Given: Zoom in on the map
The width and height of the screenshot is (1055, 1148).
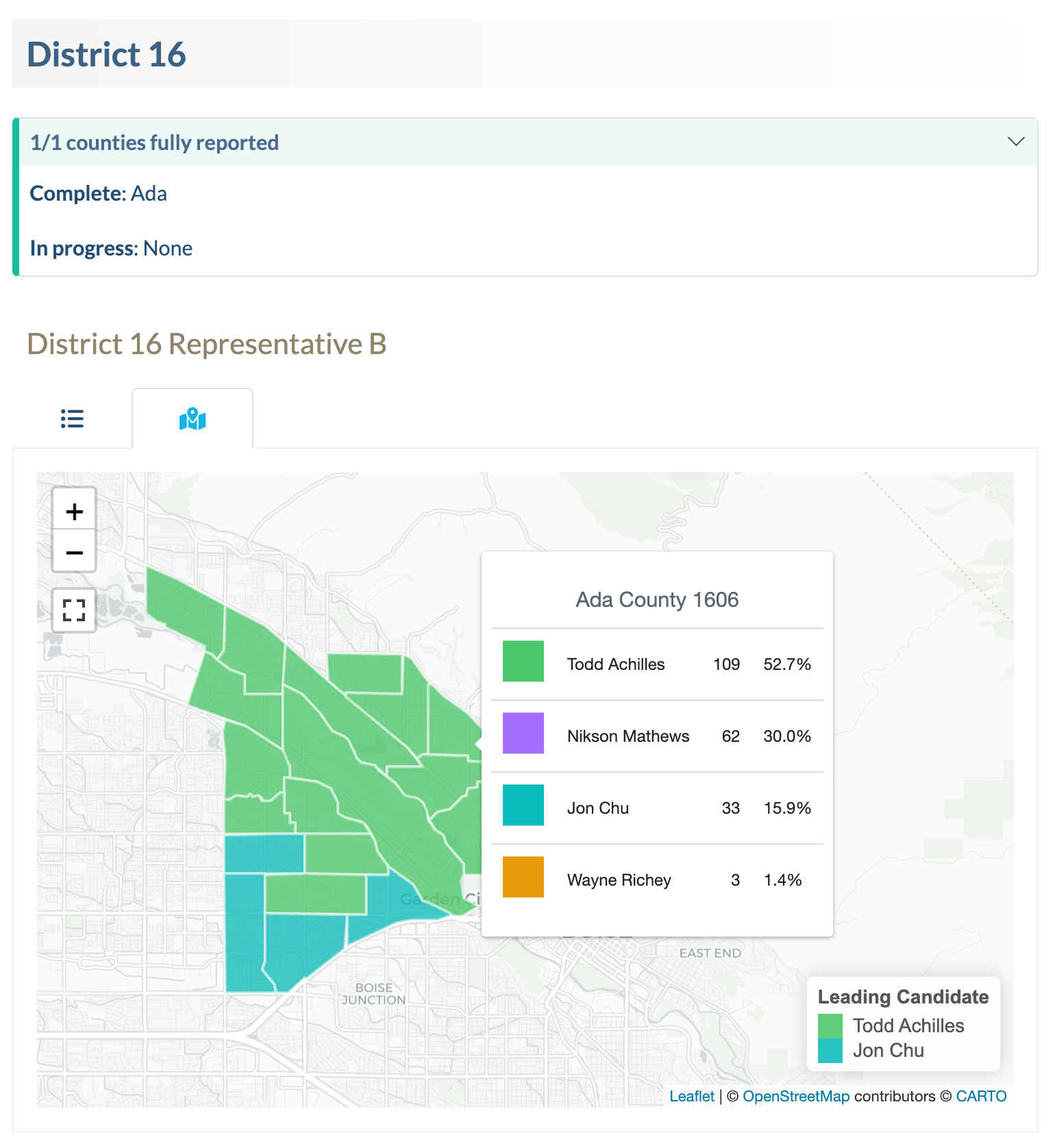Looking at the screenshot, I should (x=74, y=510).
